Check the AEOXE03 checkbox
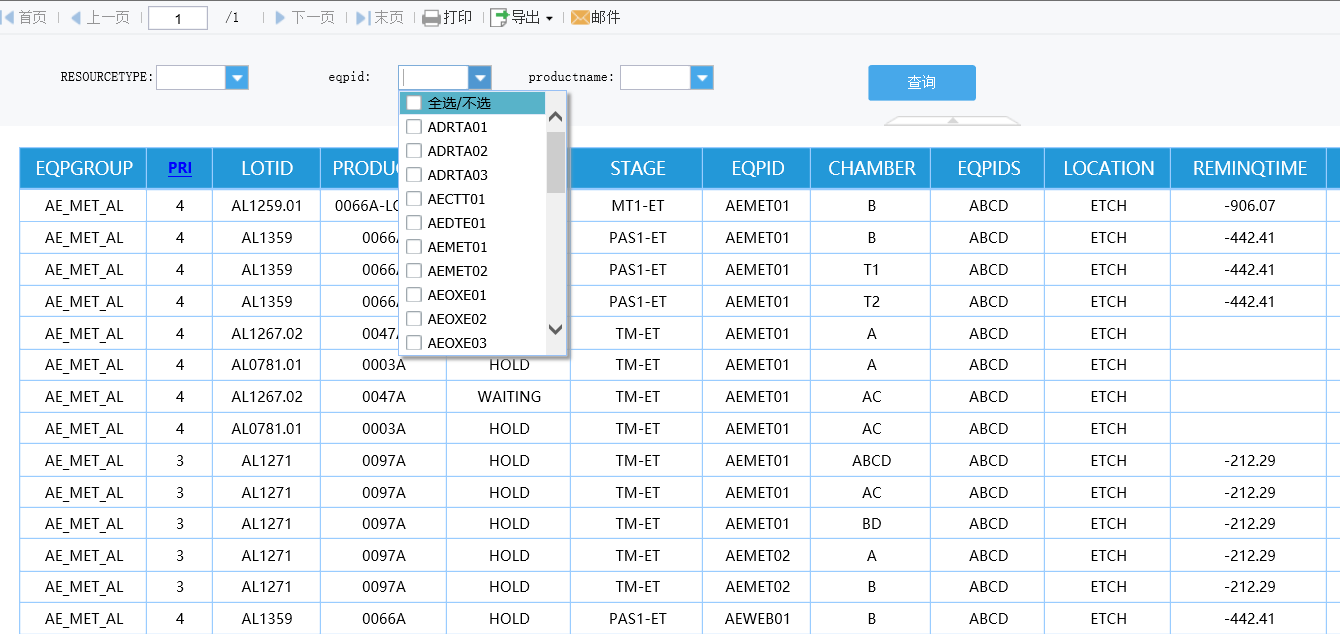 [414, 343]
